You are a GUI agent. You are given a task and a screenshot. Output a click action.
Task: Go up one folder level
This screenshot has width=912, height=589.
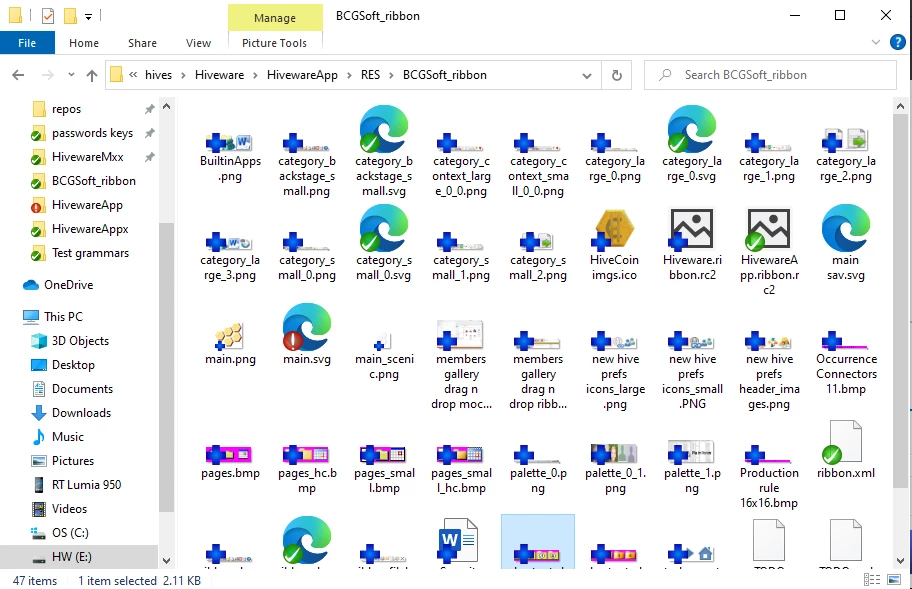point(92,75)
